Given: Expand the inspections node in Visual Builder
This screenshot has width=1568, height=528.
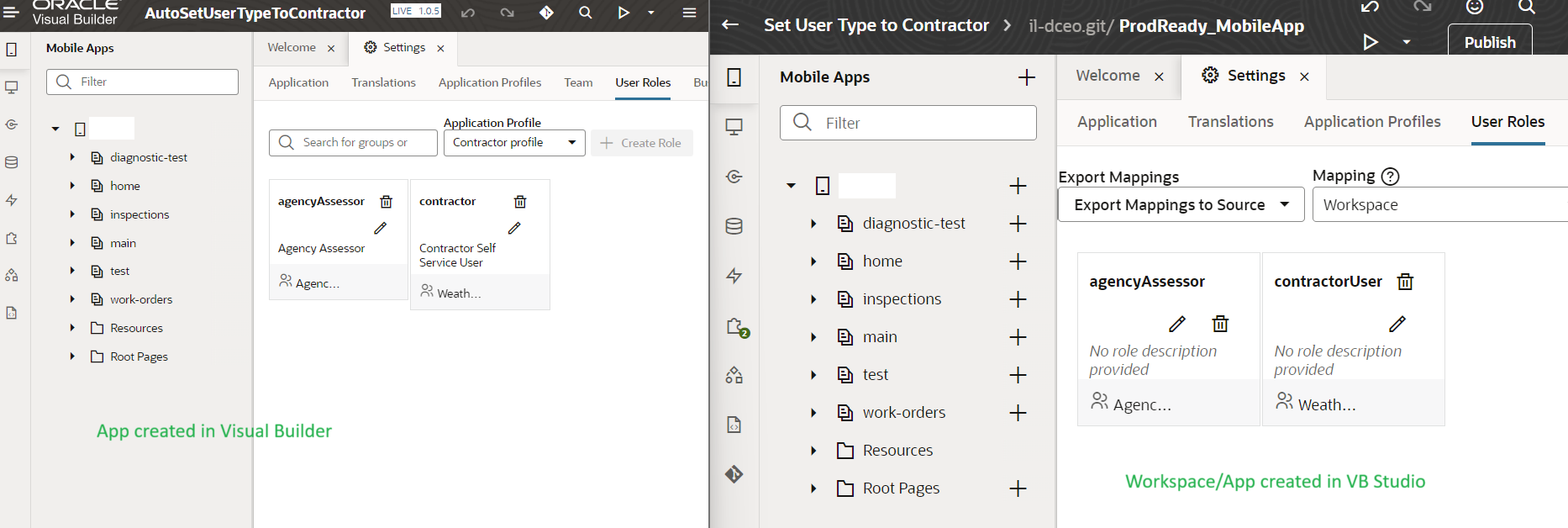Looking at the screenshot, I should [x=72, y=214].
